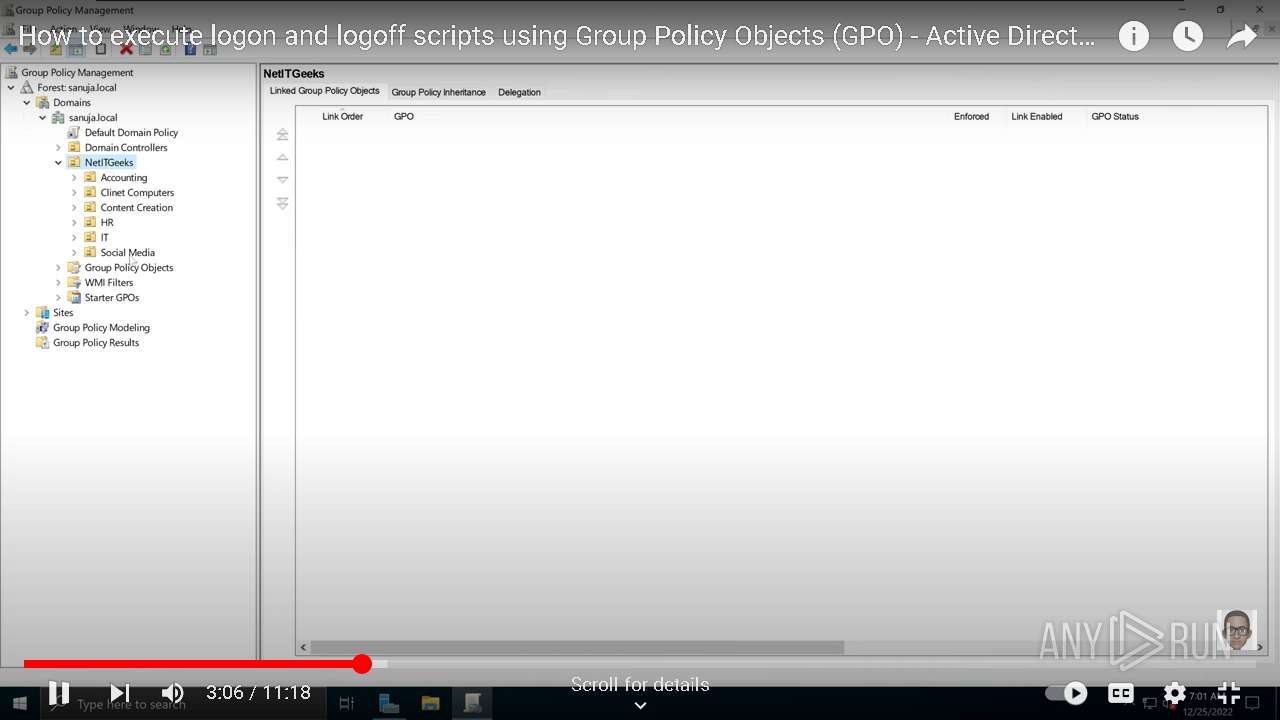Open the video info card

[1133, 37]
